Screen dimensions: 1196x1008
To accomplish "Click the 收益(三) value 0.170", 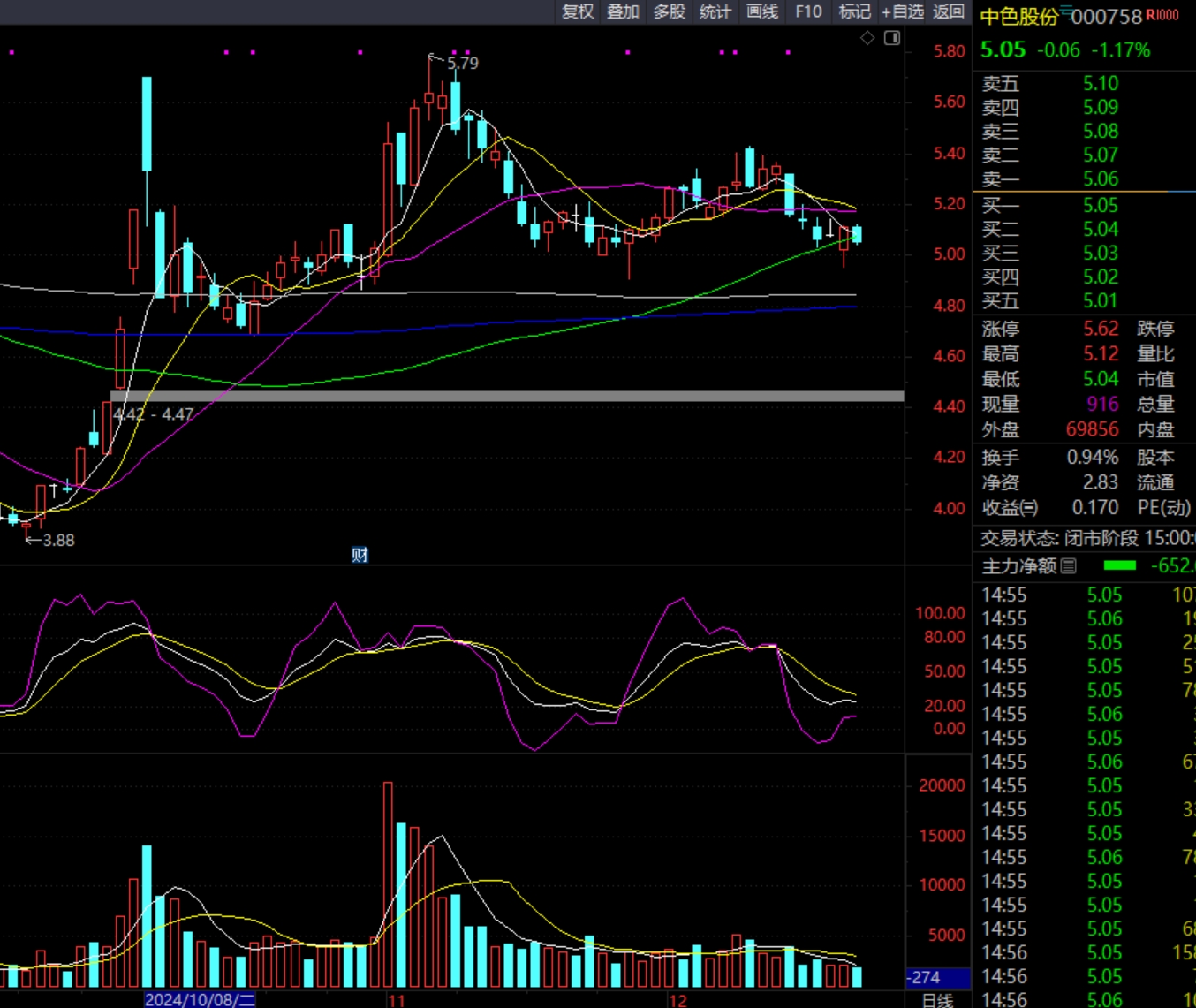I will point(1095,507).
